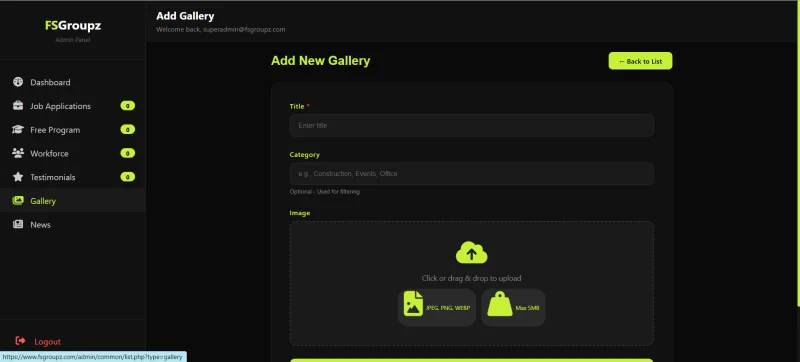Click the Workforce count badge
This screenshot has height=362, width=800.
pyautogui.click(x=128, y=153)
